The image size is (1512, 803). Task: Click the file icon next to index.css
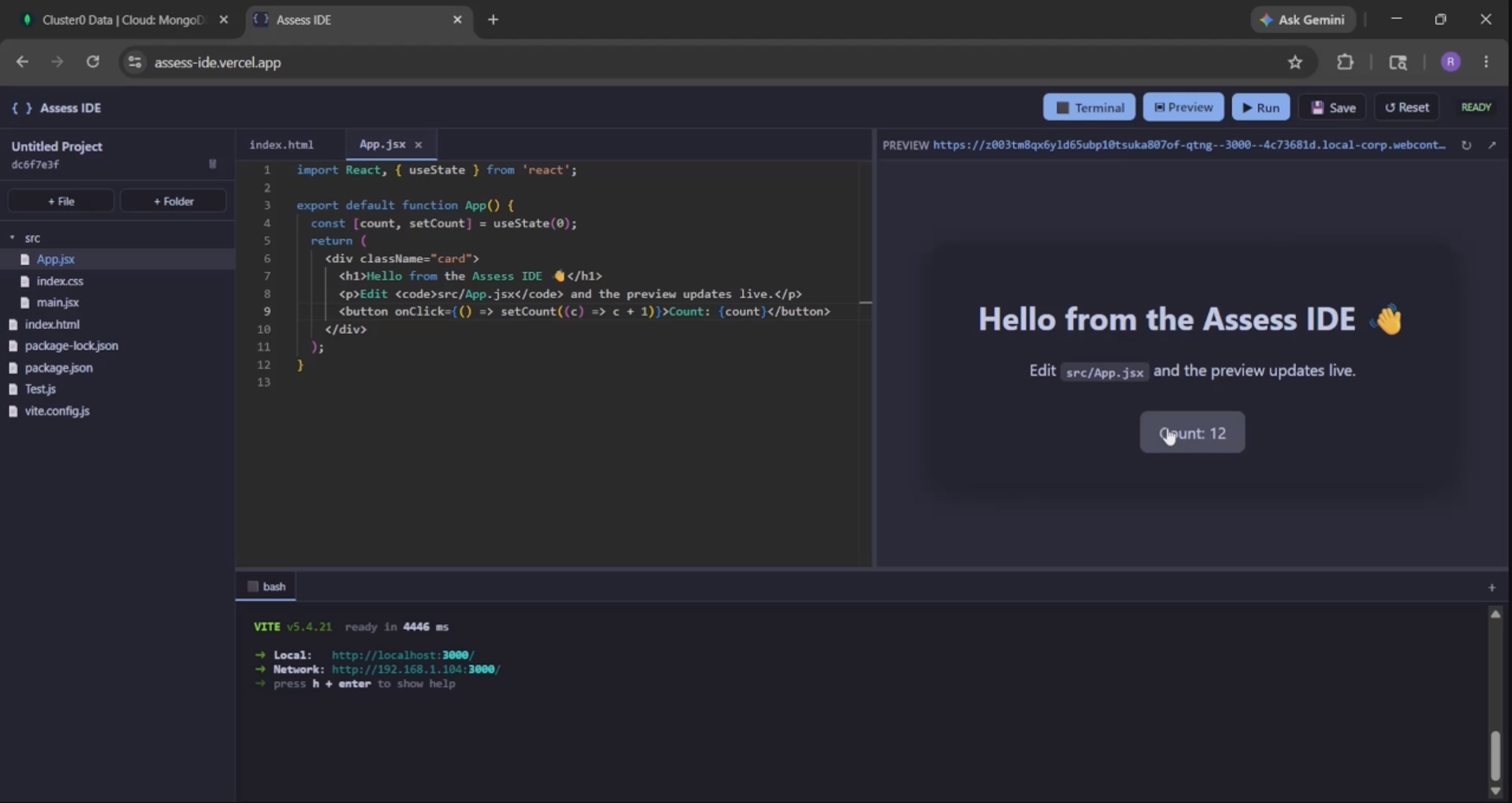pyautogui.click(x=24, y=281)
